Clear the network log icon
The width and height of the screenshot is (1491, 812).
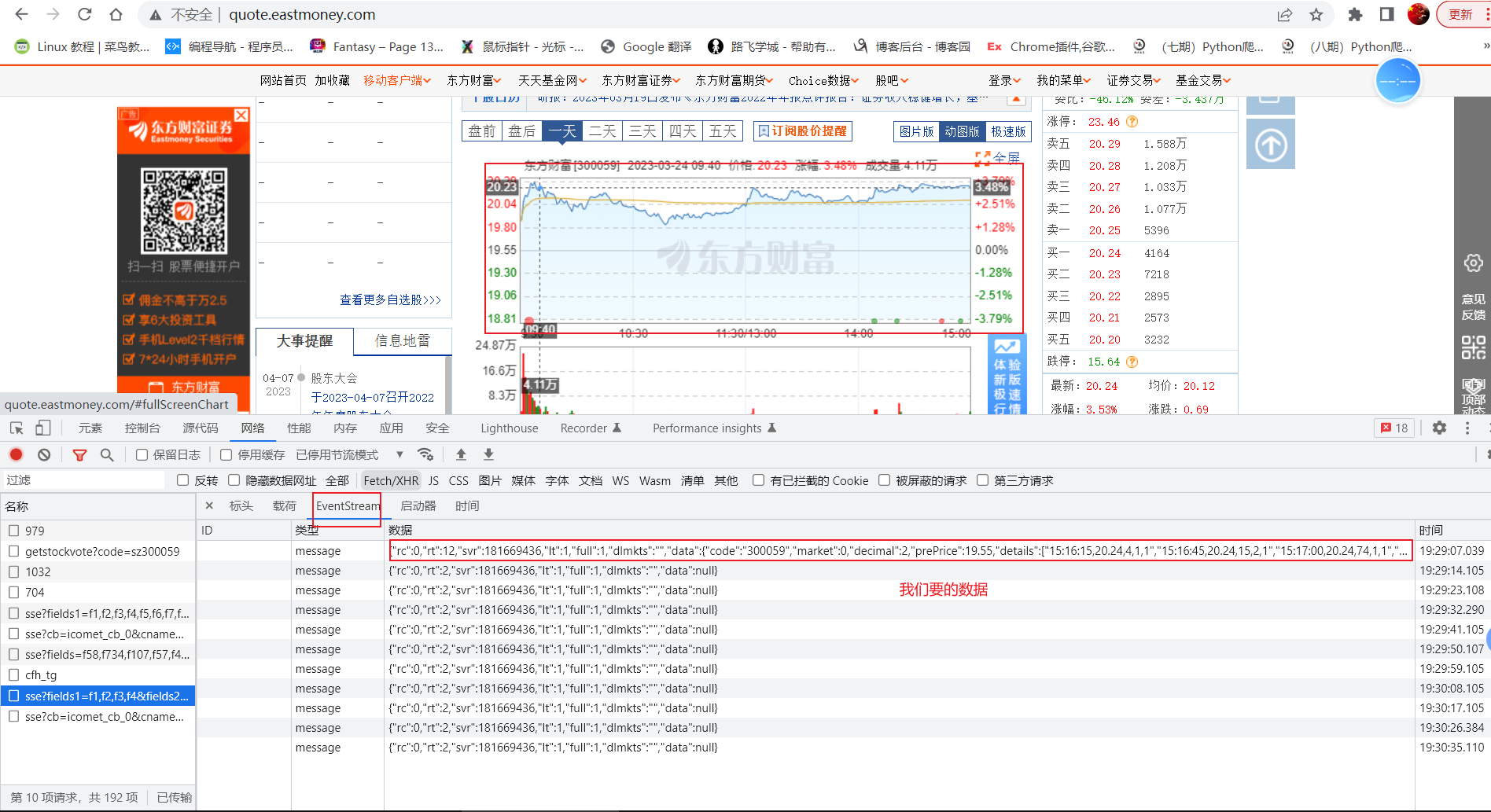coord(44,454)
